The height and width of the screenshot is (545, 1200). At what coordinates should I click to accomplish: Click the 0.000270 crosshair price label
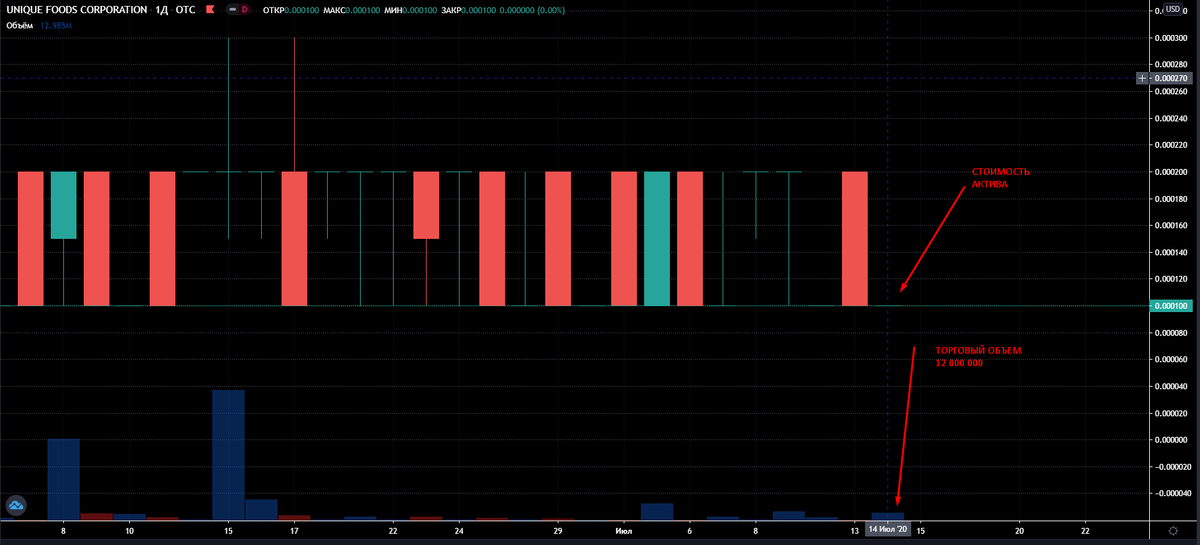1171,78
